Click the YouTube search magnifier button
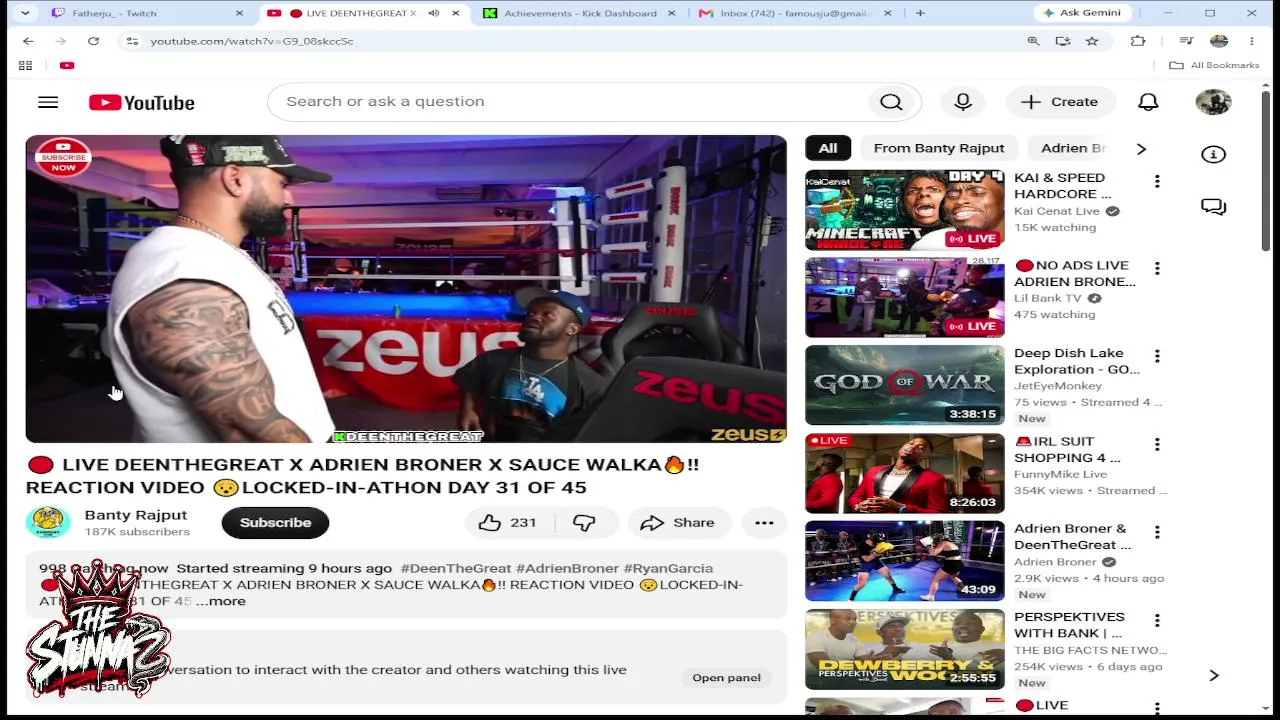This screenshot has height=720, width=1280. pyautogui.click(x=891, y=102)
